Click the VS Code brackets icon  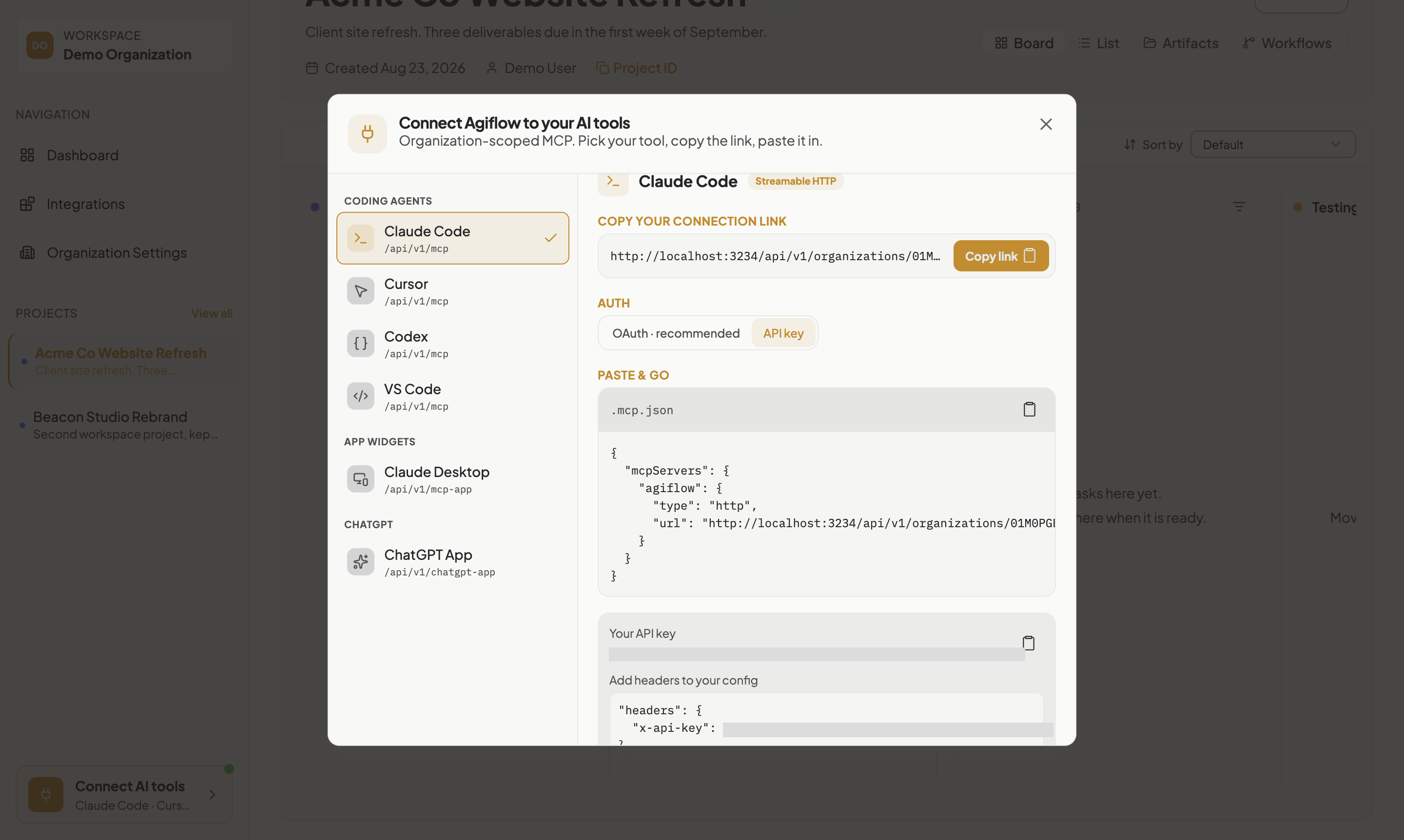click(x=360, y=396)
